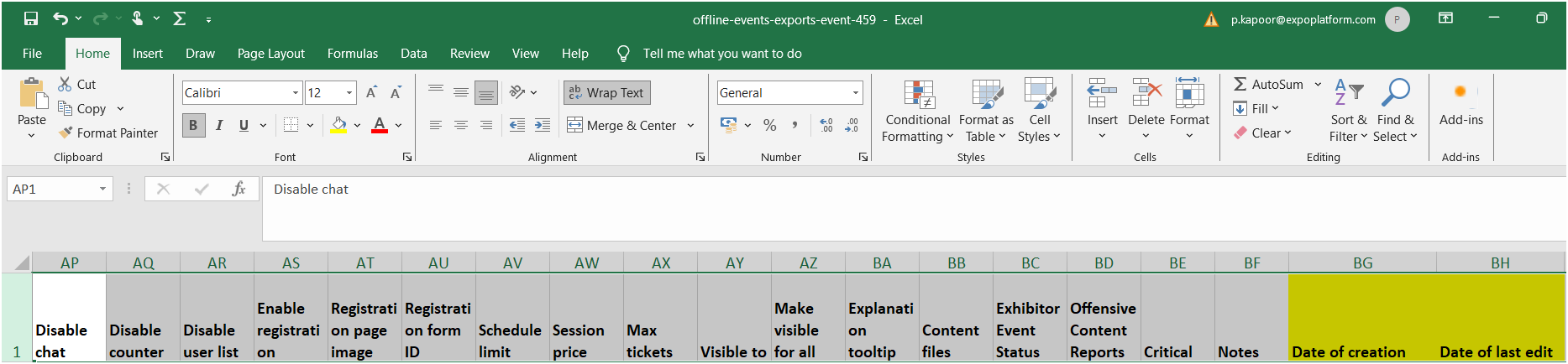Open the General number format dropdown
This screenshot has width=1568, height=364.
click(855, 92)
